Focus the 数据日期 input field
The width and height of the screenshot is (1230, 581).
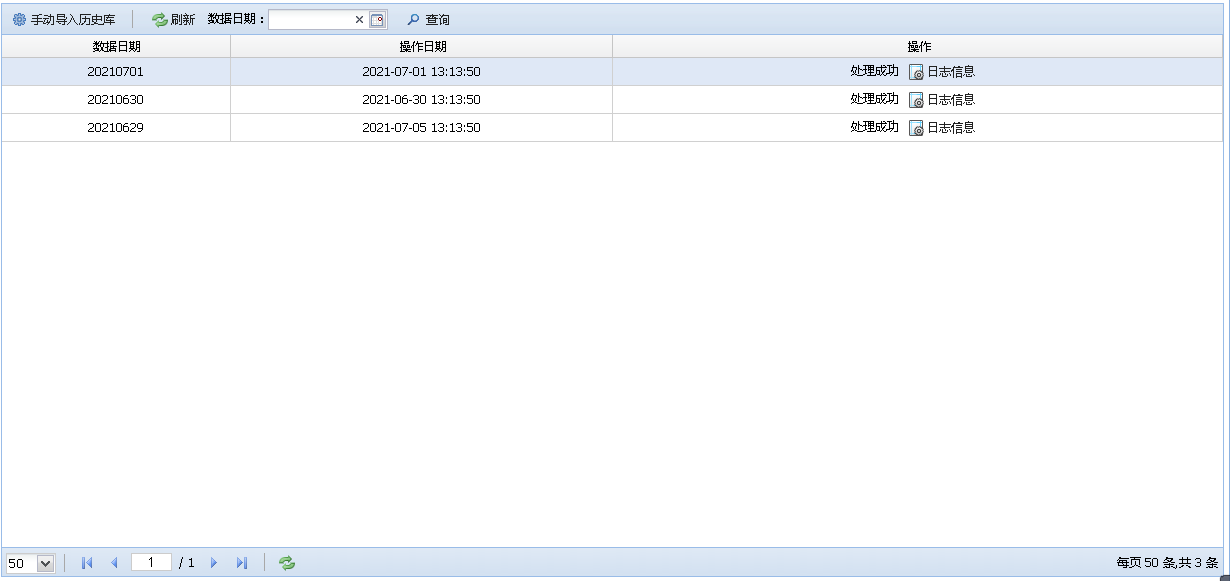[x=310, y=20]
